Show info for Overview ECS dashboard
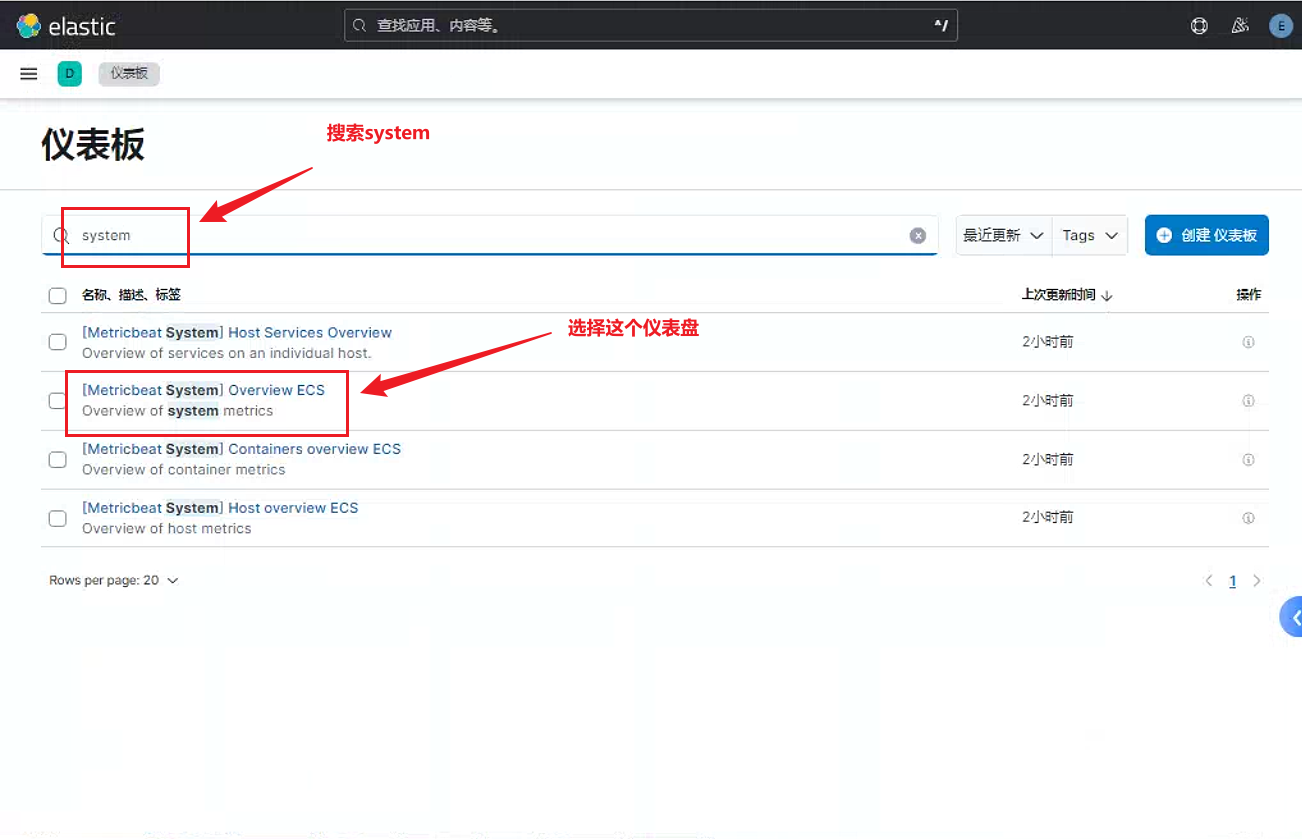Image resolution: width=1302 pixels, height=839 pixels. click(1247, 401)
